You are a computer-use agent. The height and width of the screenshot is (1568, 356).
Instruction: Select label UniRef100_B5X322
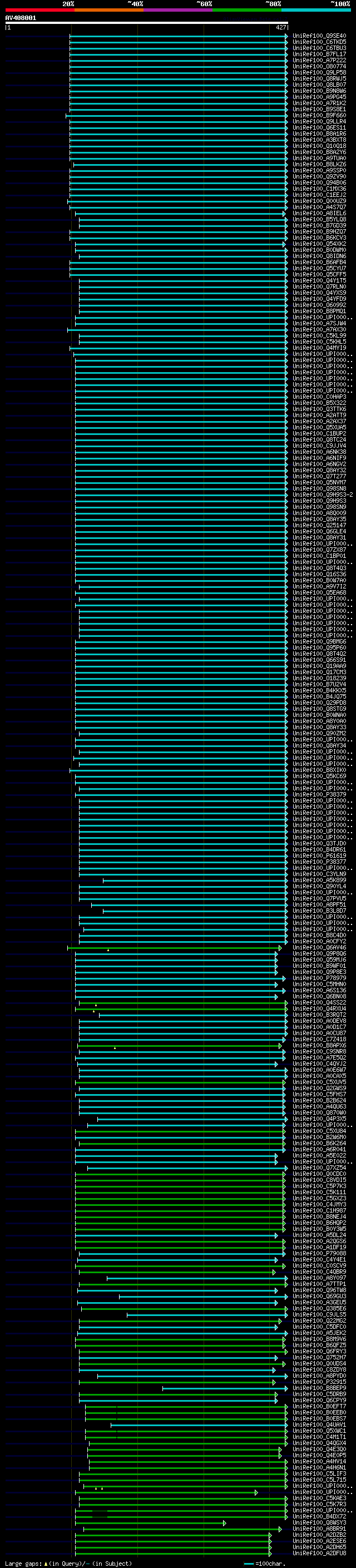(319, 403)
